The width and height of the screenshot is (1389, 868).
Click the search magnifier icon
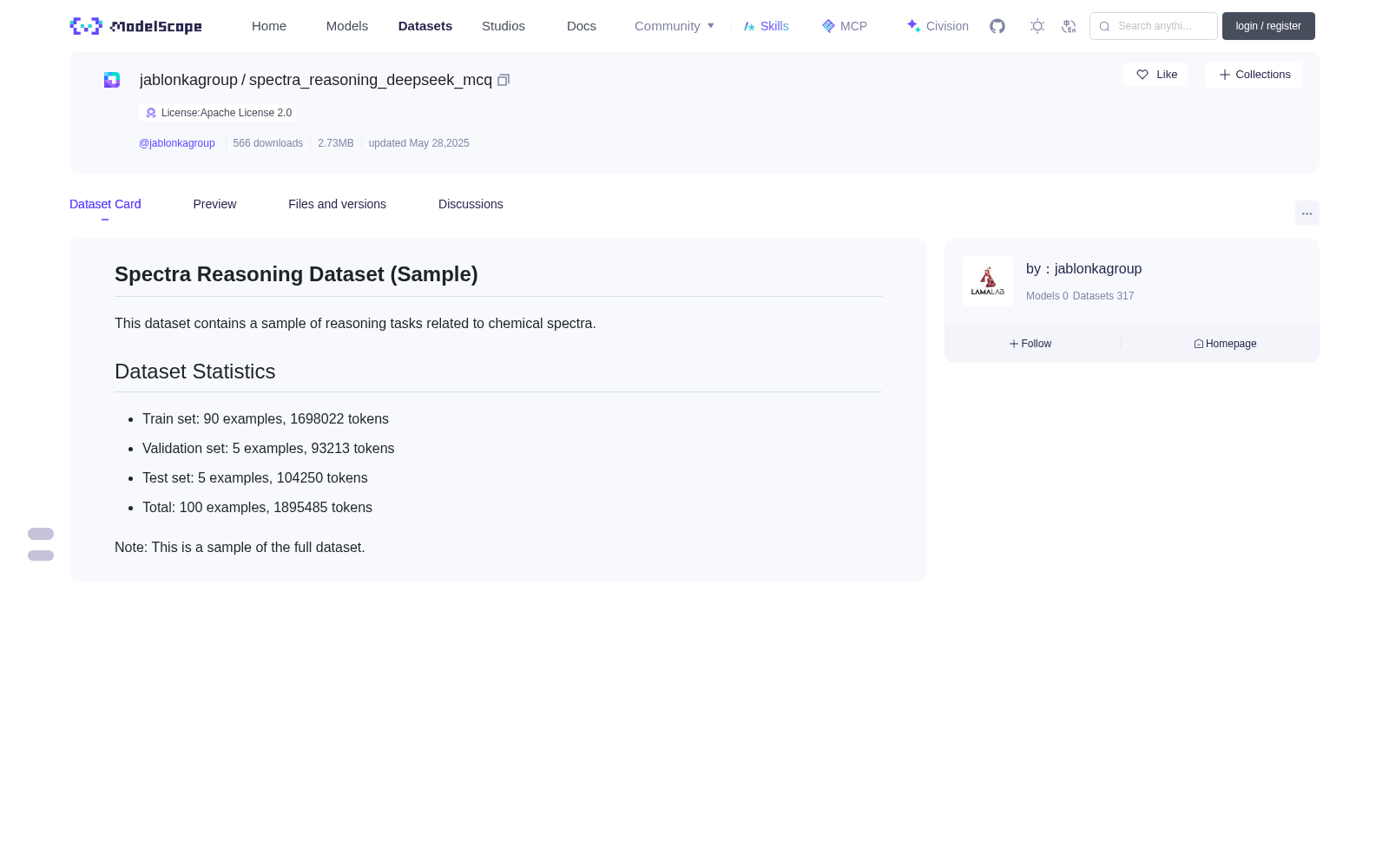tap(1104, 26)
